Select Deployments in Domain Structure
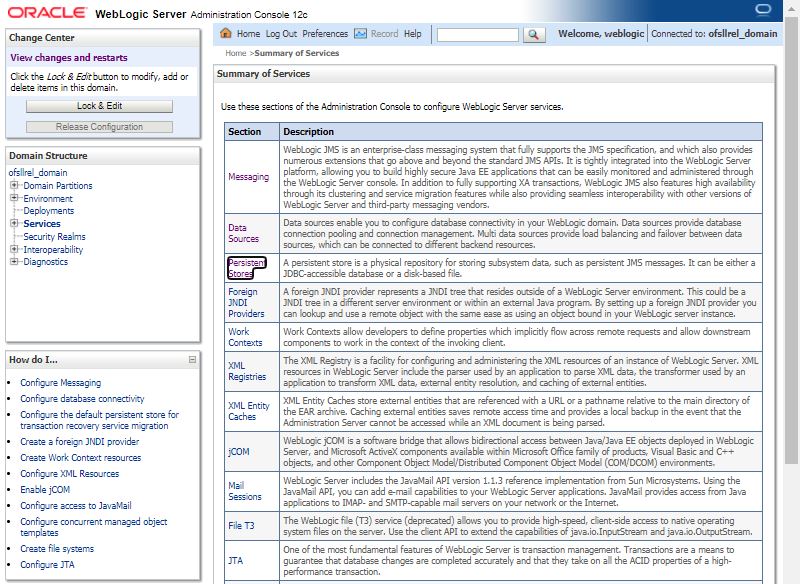Viewport: 800px width, 584px height. tap(48, 211)
